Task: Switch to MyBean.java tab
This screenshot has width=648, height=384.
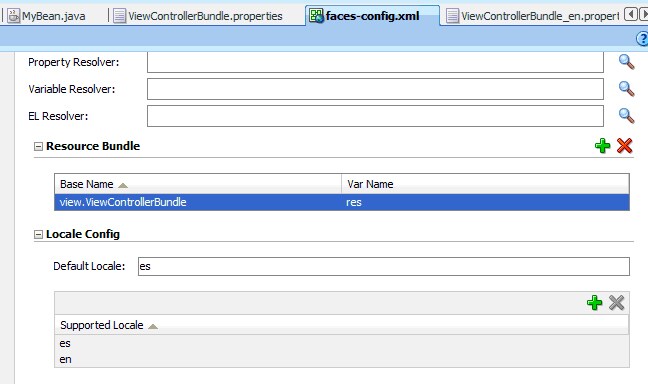Action: pos(47,16)
